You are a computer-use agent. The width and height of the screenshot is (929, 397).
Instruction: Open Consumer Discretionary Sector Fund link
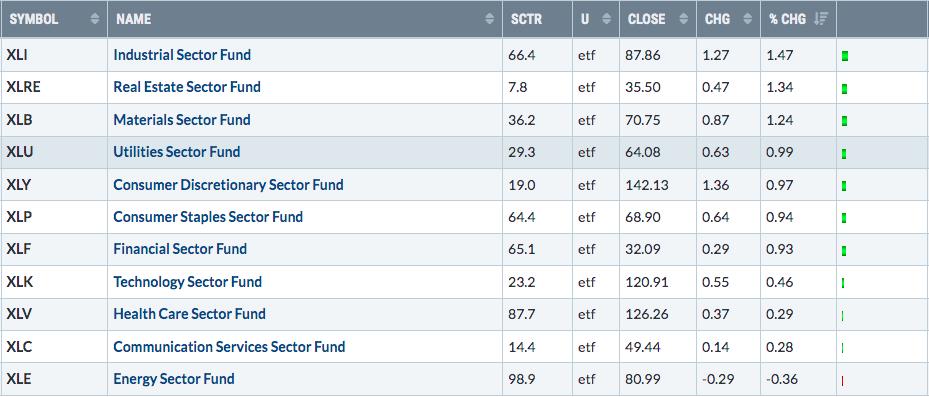[x=228, y=185]
